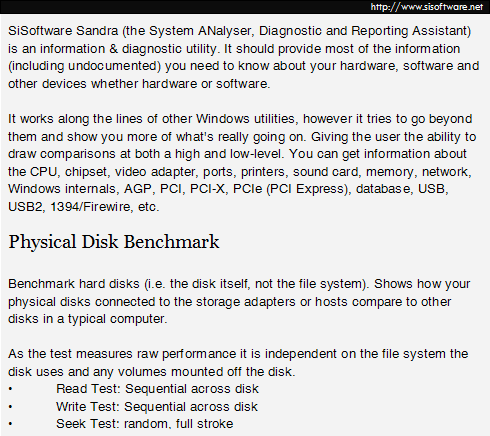Click the phrase disks in a typical computer

click(x=88, y=319)
